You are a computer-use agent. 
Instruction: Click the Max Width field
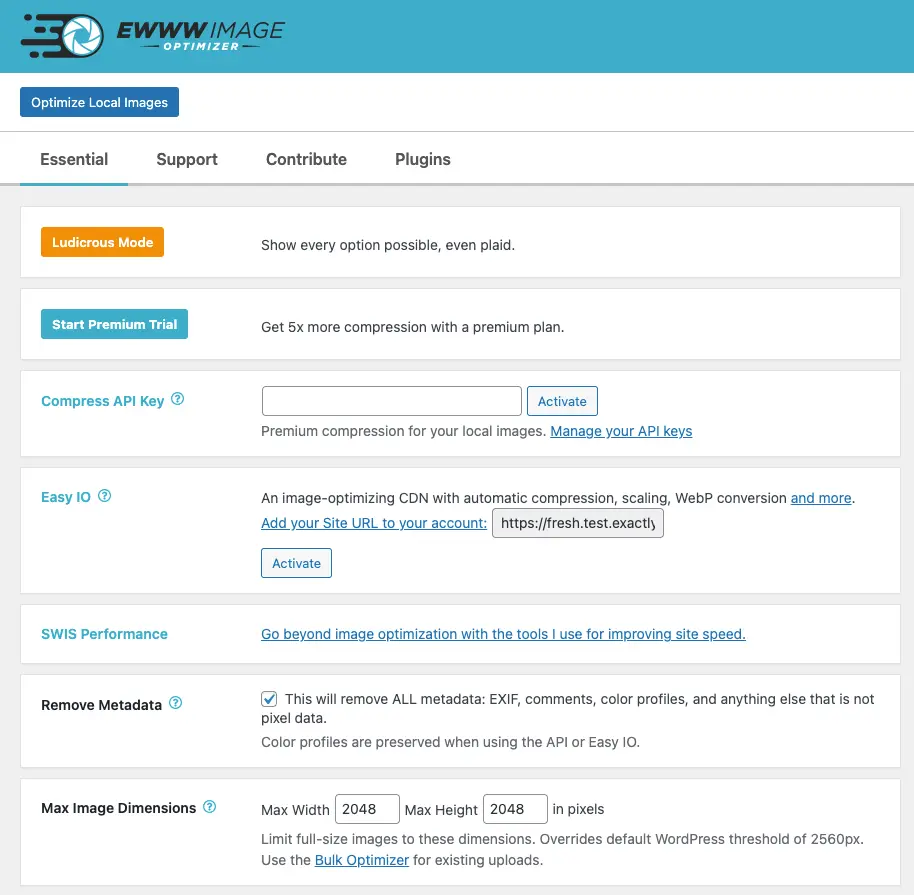[367, 809]
